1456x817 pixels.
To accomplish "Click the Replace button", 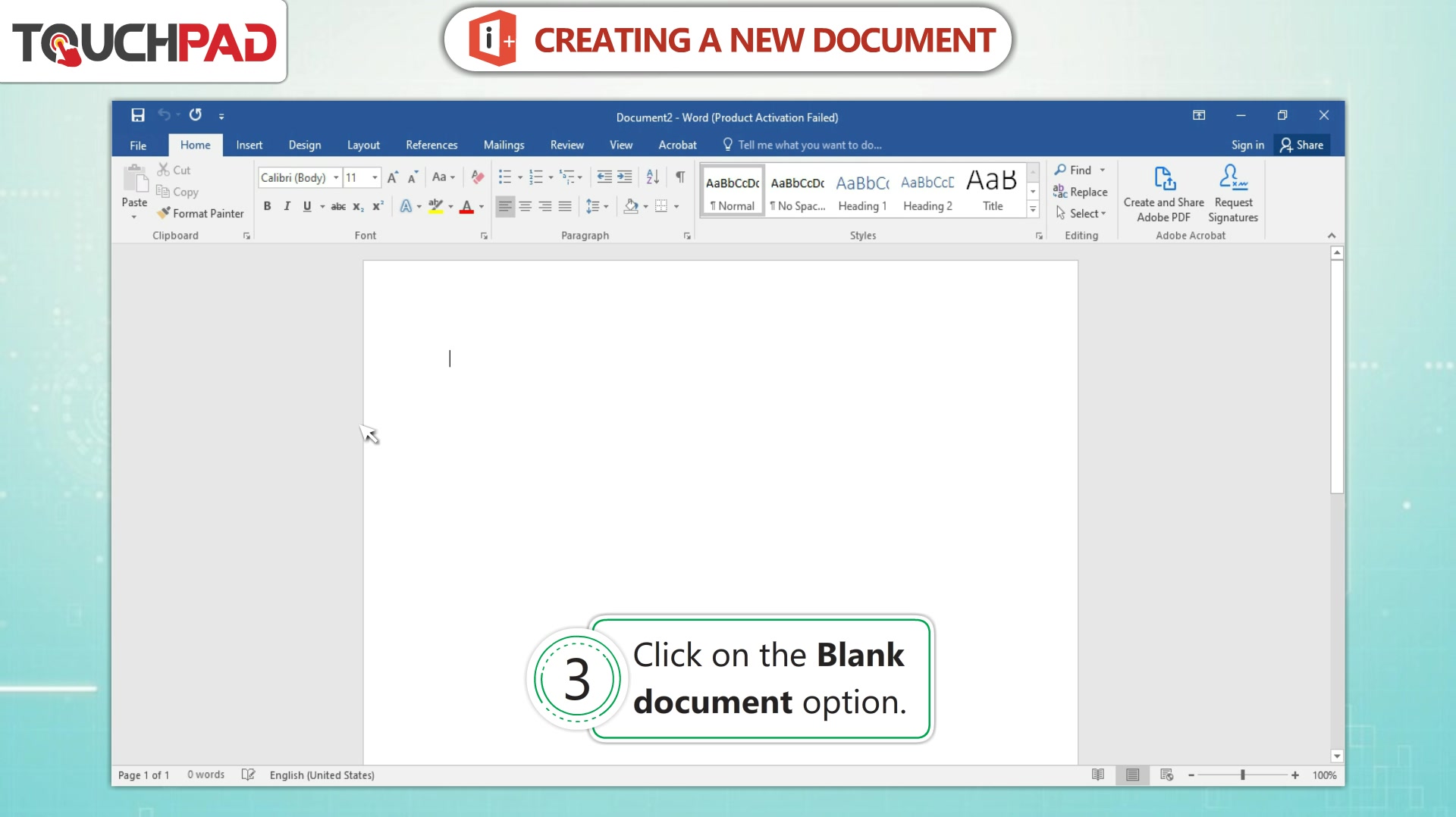I will 1081,192.
